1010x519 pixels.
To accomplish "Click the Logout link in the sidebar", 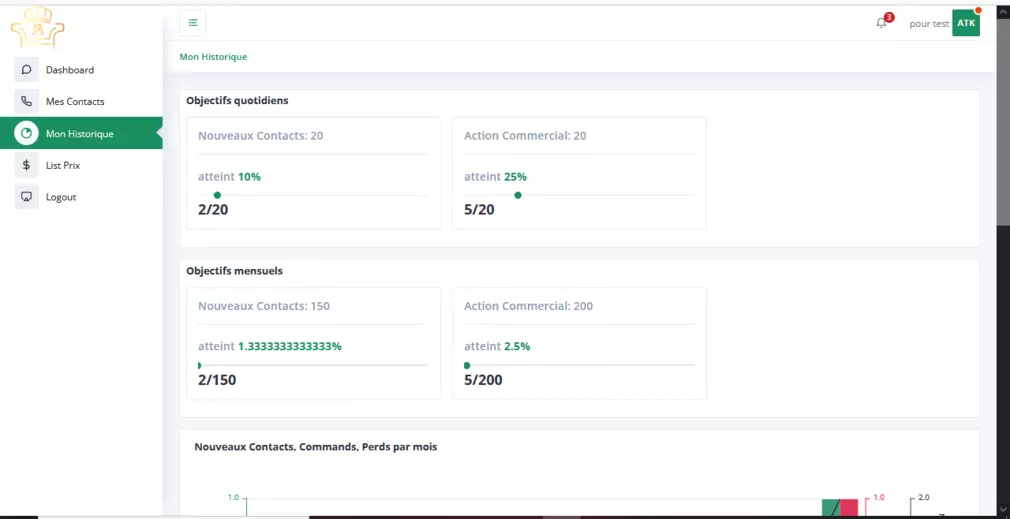I will pyautogui.click(x=61, y=197).
